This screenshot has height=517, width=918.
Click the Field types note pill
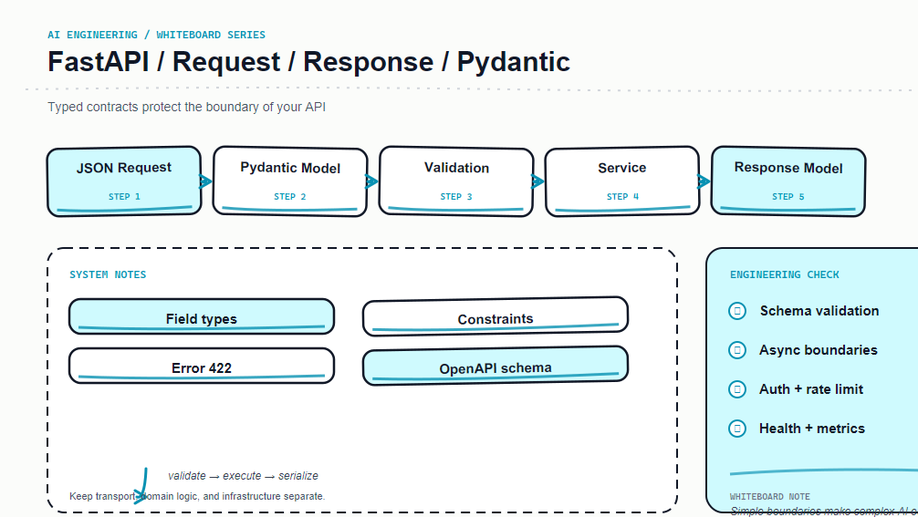coord(201,317)
